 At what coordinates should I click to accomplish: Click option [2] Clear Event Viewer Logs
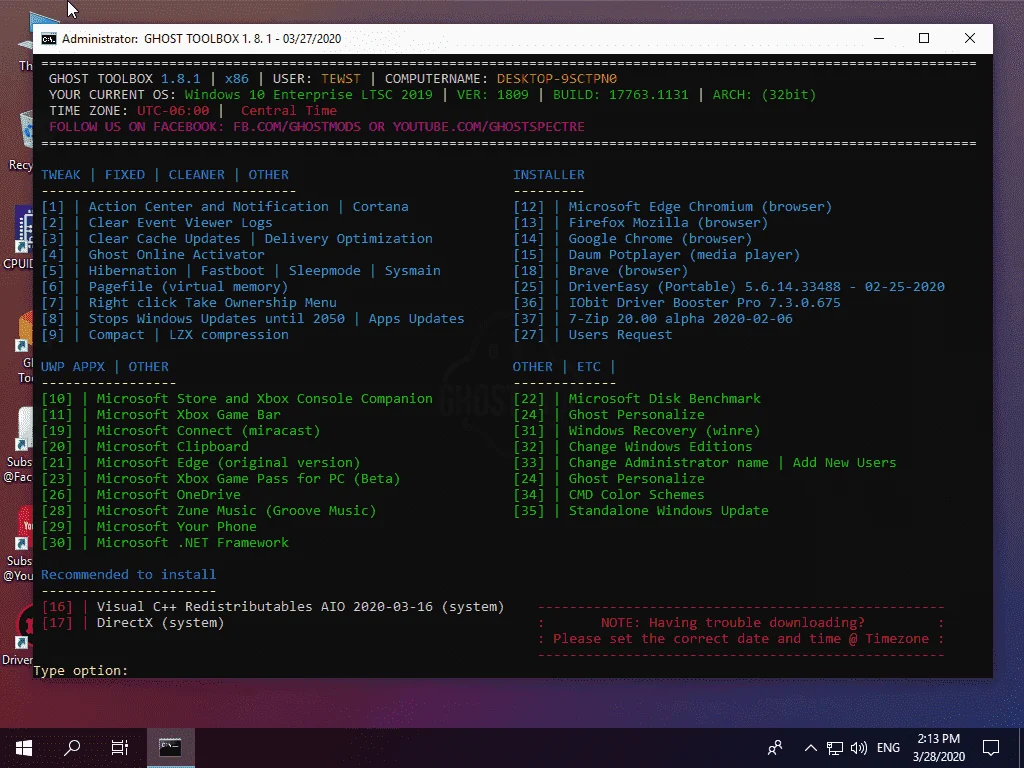157,223
